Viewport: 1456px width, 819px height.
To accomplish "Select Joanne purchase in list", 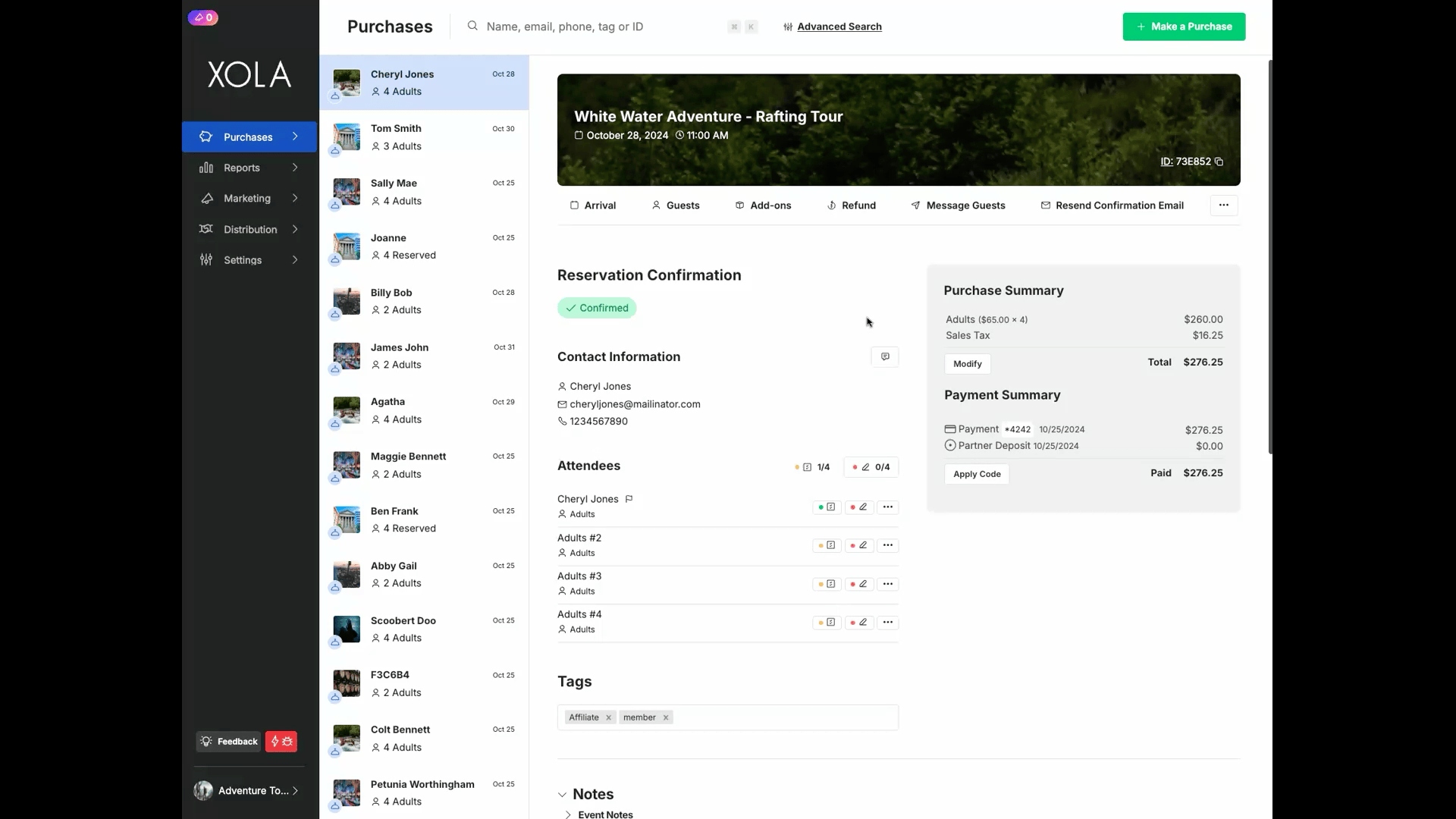I will point(424,246).
